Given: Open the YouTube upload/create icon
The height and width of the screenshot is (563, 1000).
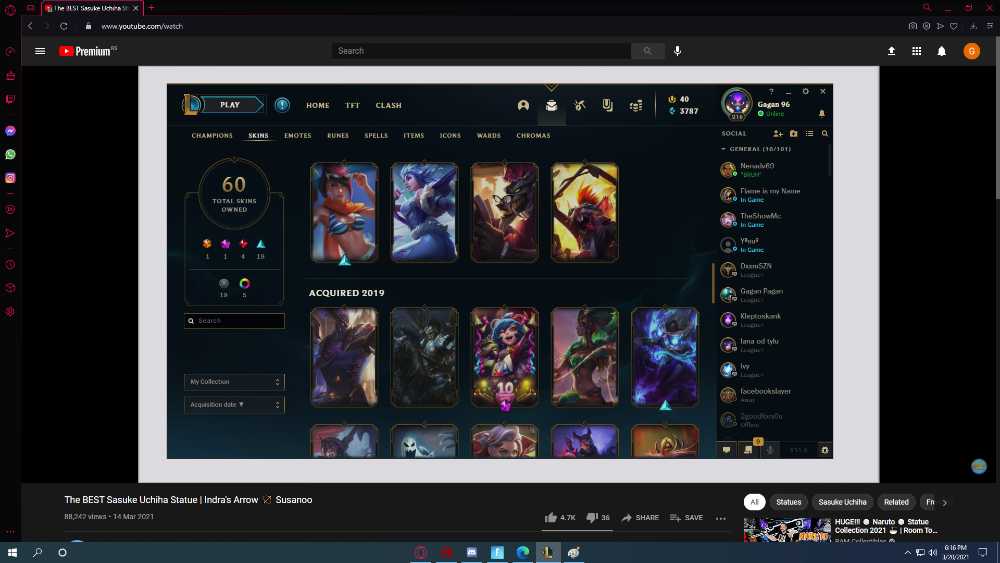Looking at the screenshot, I should (x=892, y=51).
